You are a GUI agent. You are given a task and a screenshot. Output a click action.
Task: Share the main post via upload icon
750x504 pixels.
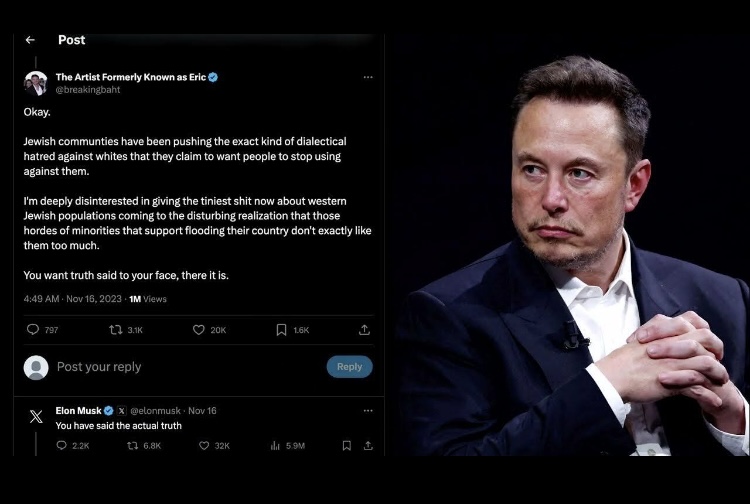tap(364, 330)
